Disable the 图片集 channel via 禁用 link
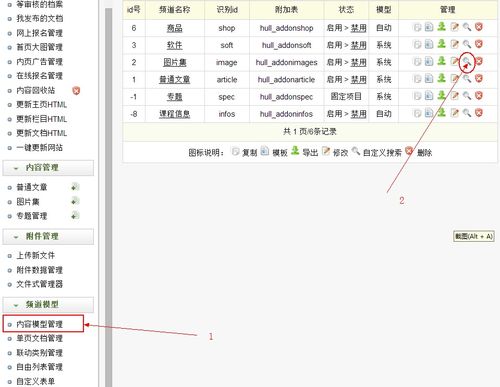This screenshot has height=387, width=500. point(359,62)
